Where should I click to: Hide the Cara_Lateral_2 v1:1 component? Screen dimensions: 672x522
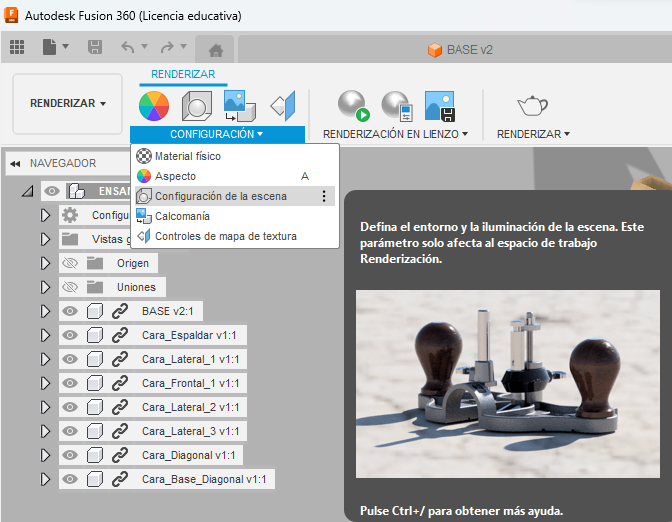pos(70,407)
